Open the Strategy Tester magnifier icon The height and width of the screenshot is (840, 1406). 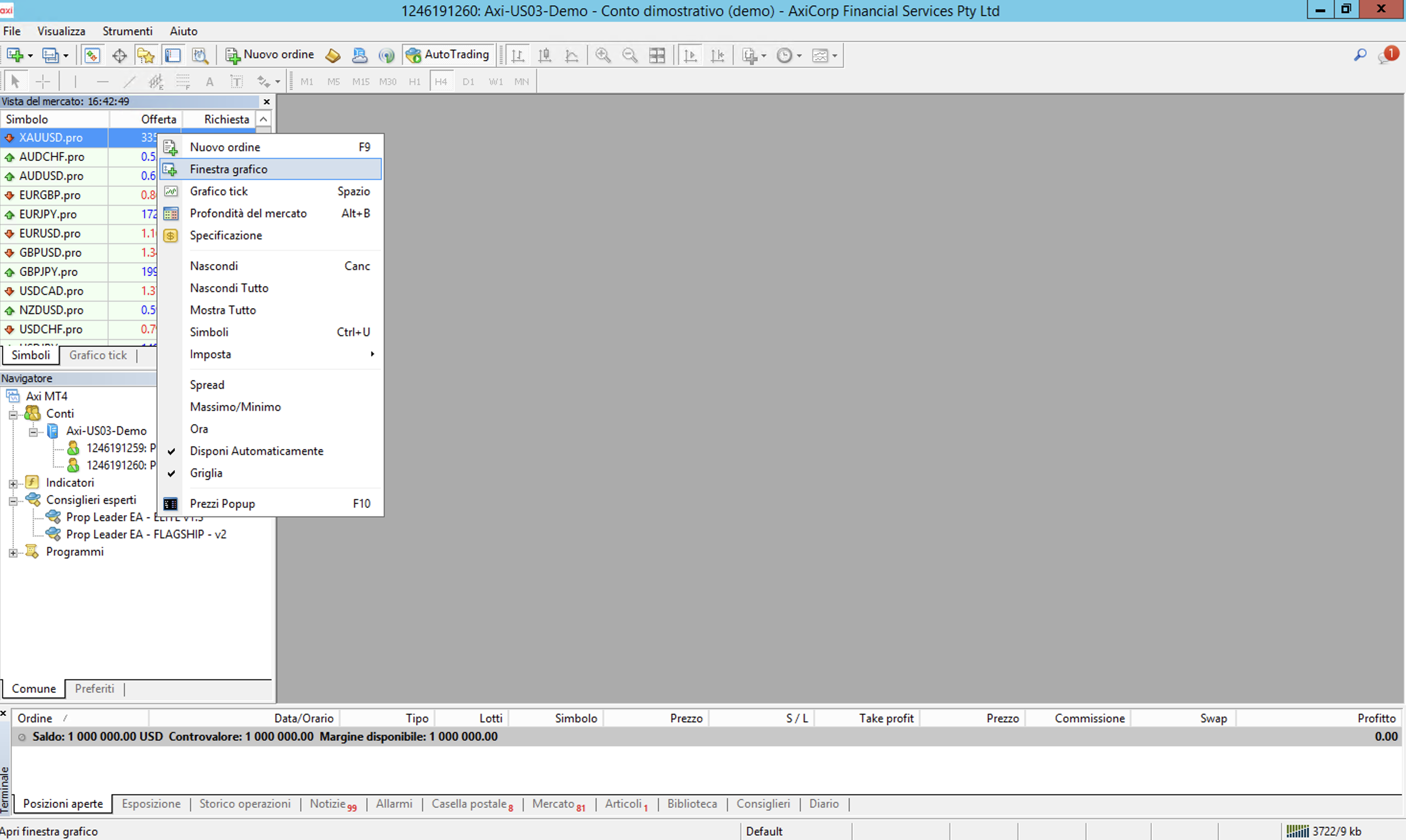click(x=200, y=56)
